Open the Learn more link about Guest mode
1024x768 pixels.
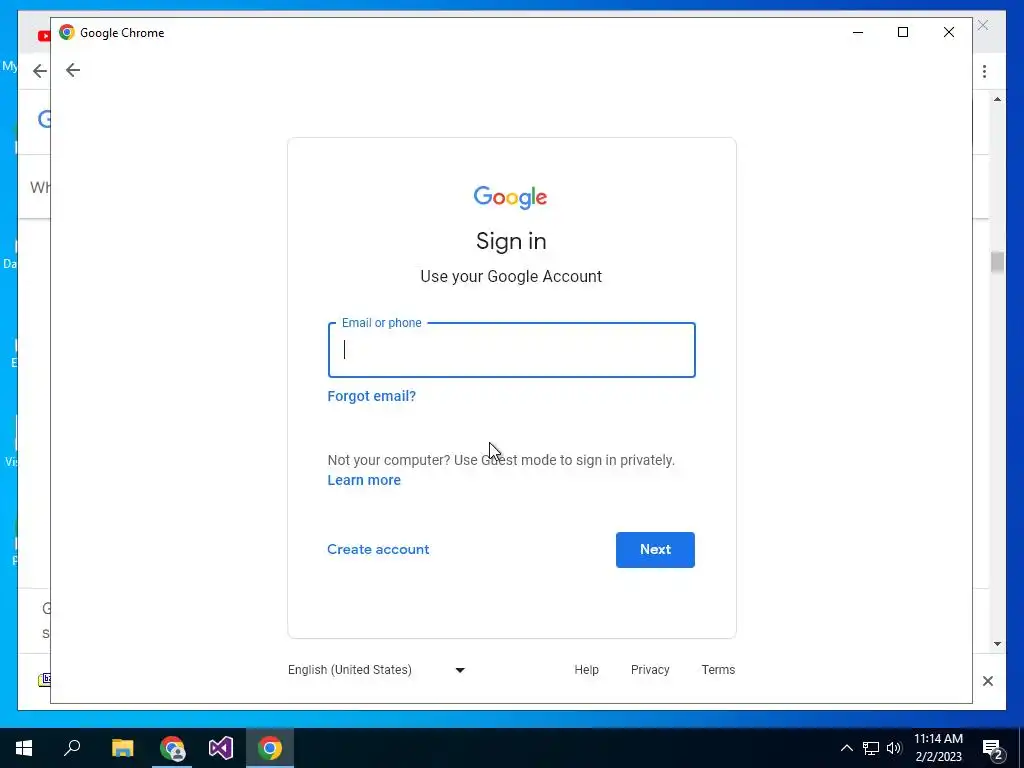(x=364, y=480)
